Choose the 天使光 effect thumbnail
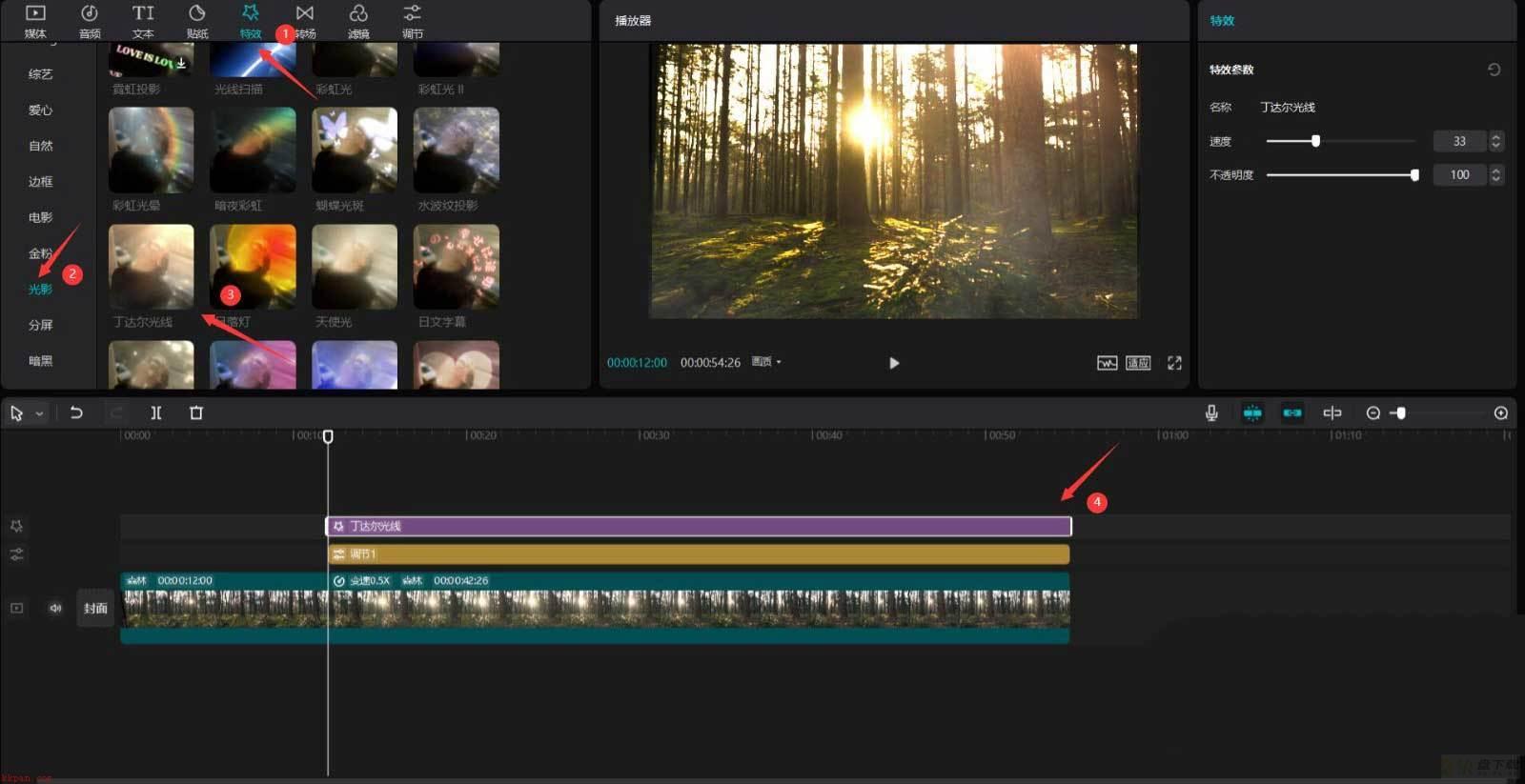Image resolution: width=1525 pixels, height=784 pixels. pos(355,267)
